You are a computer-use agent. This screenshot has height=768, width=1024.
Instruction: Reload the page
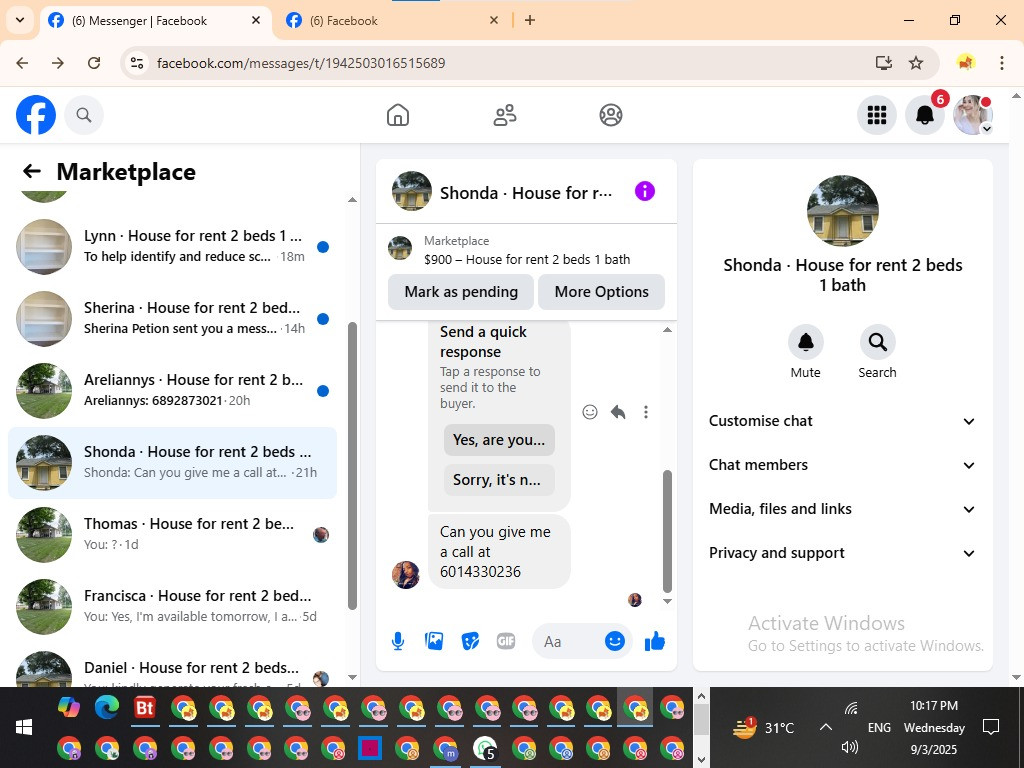click(94, 63)
